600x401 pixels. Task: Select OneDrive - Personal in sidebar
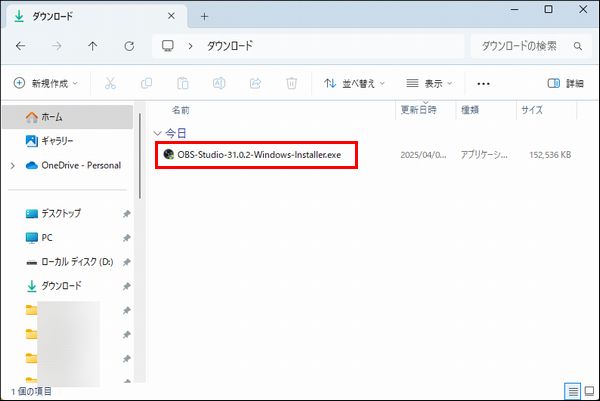tap(73, 165)
